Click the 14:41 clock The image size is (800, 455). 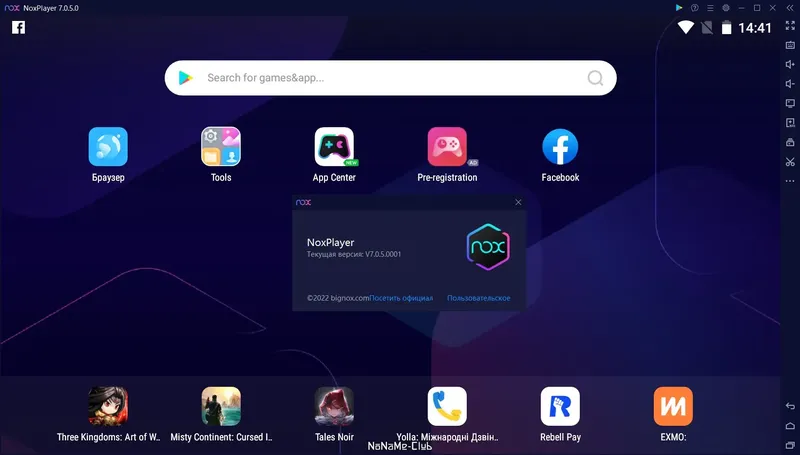[x=755, y=28]
